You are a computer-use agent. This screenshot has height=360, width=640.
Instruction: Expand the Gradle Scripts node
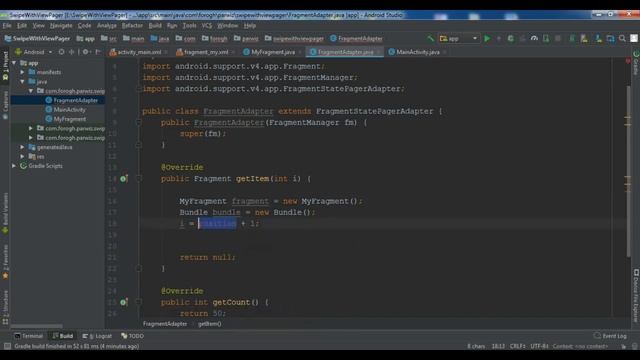14,166
